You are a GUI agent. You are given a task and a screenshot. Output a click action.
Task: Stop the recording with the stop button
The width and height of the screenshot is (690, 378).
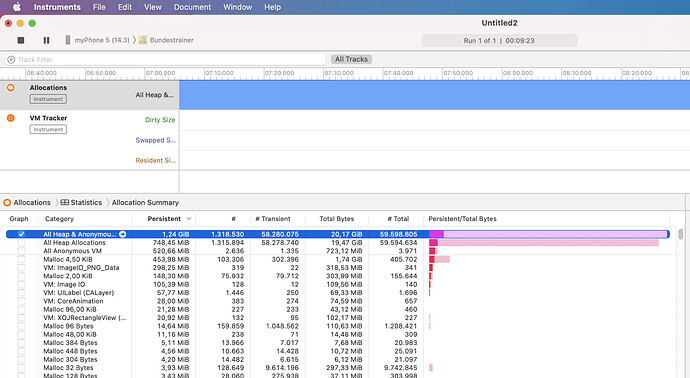coord(21,40)
